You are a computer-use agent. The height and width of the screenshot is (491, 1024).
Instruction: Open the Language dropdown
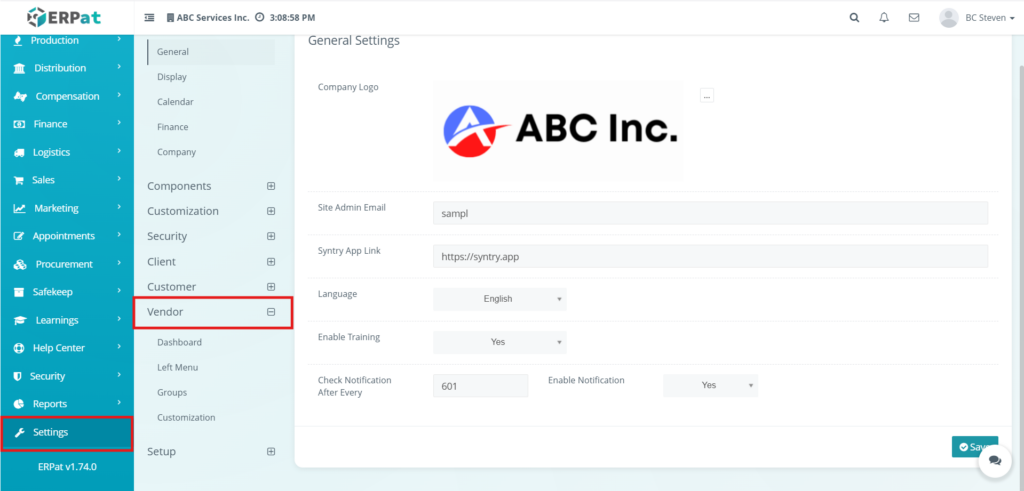tap(499, 299)
